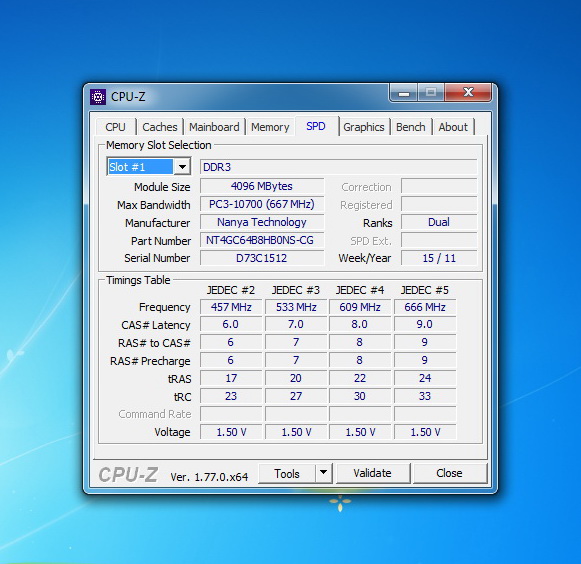Minimize the CPU-Z window
Image resolution: width=581 pixels, height=564 pixels.
(x=404, y=92)
